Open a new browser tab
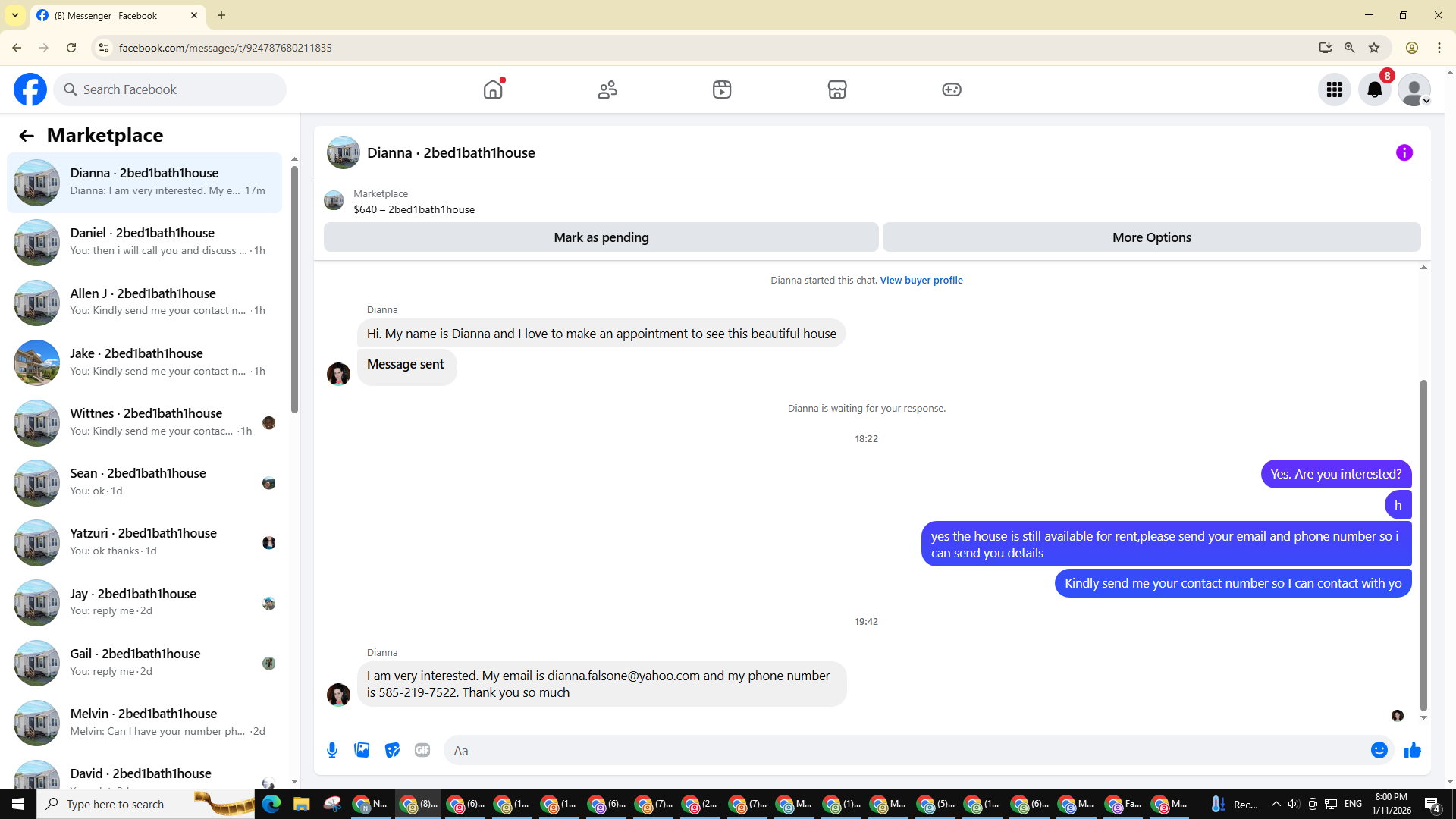This screenshot has height=819, width=1456. (221, 15)
